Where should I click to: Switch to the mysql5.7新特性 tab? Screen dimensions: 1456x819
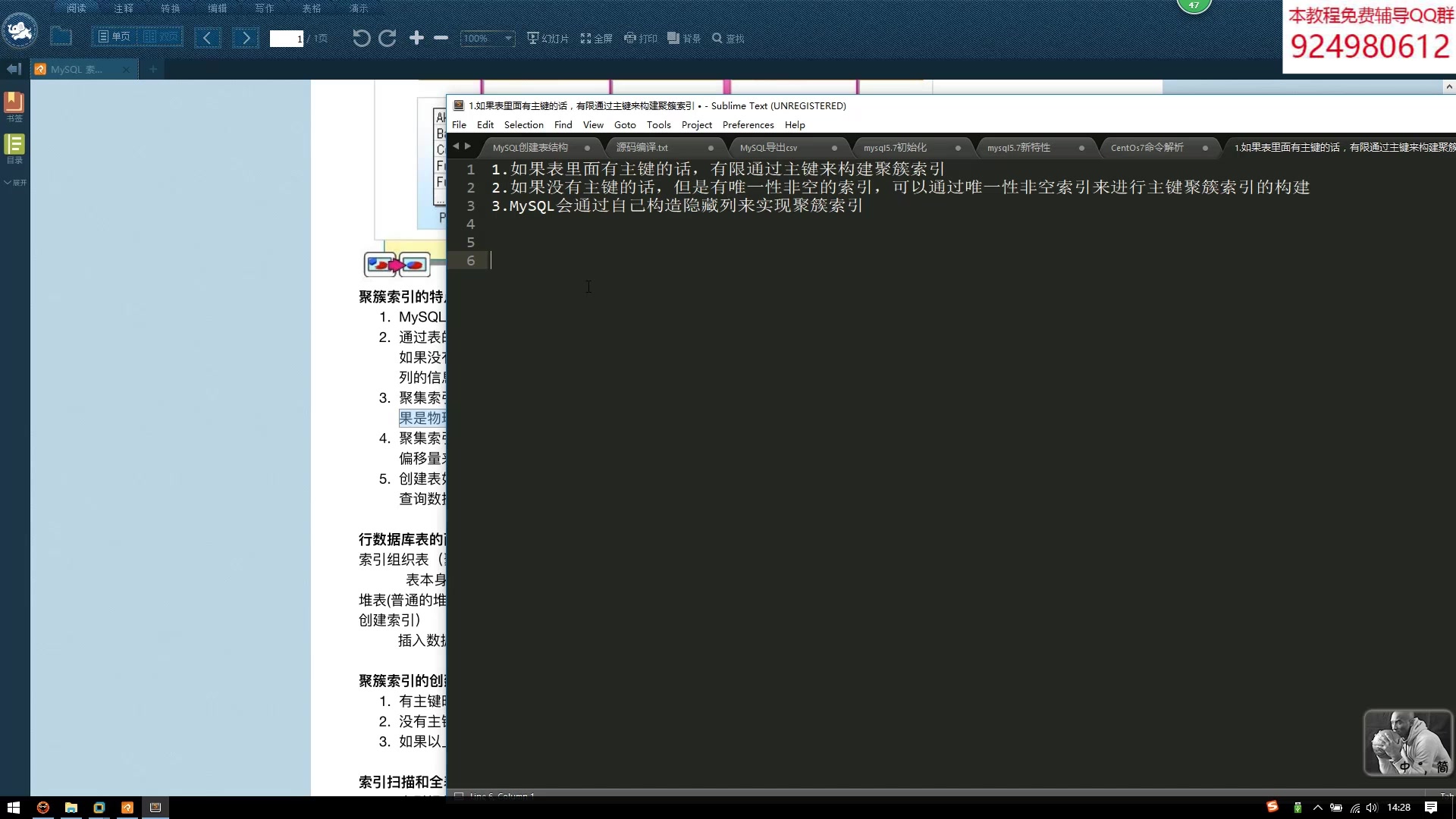pyautogui.click(x=1018, y=148)
